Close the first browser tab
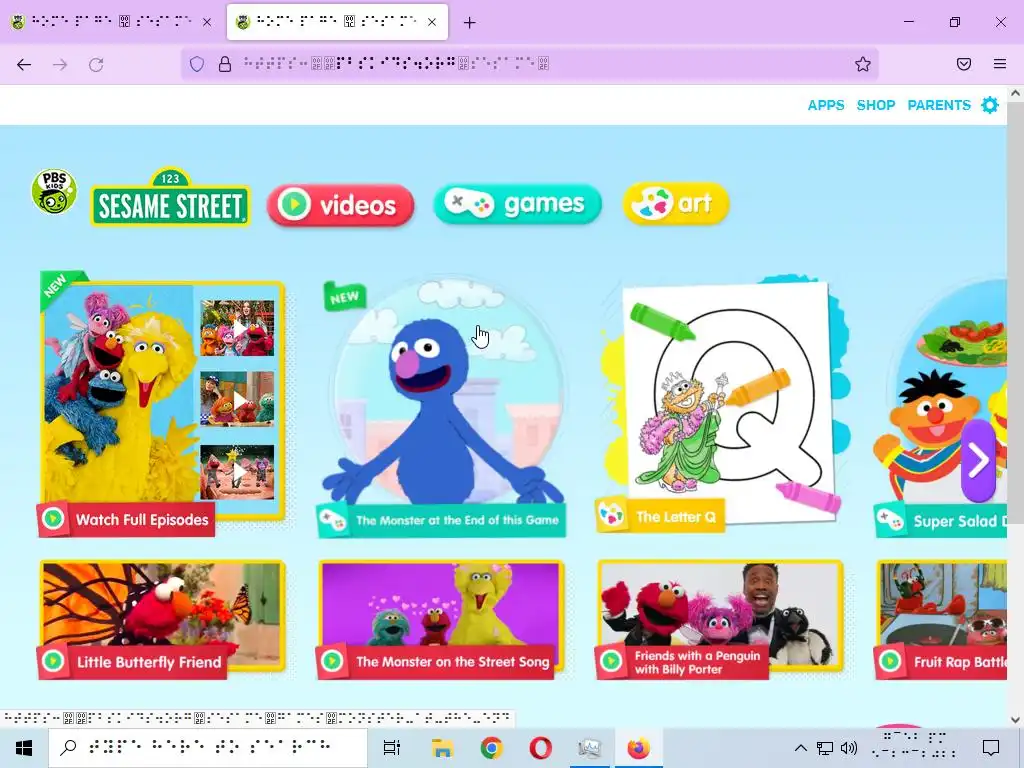 (207, 22)
